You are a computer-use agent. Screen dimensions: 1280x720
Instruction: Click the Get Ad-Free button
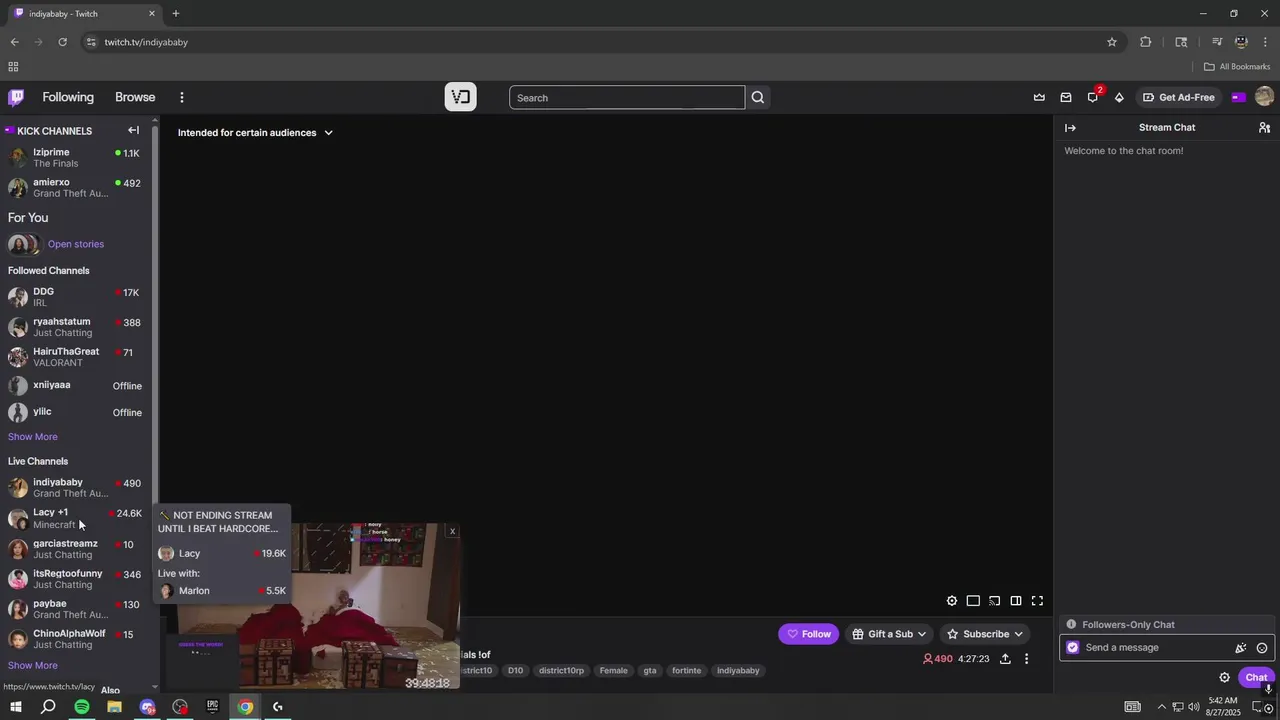(x=1179, y=97)
